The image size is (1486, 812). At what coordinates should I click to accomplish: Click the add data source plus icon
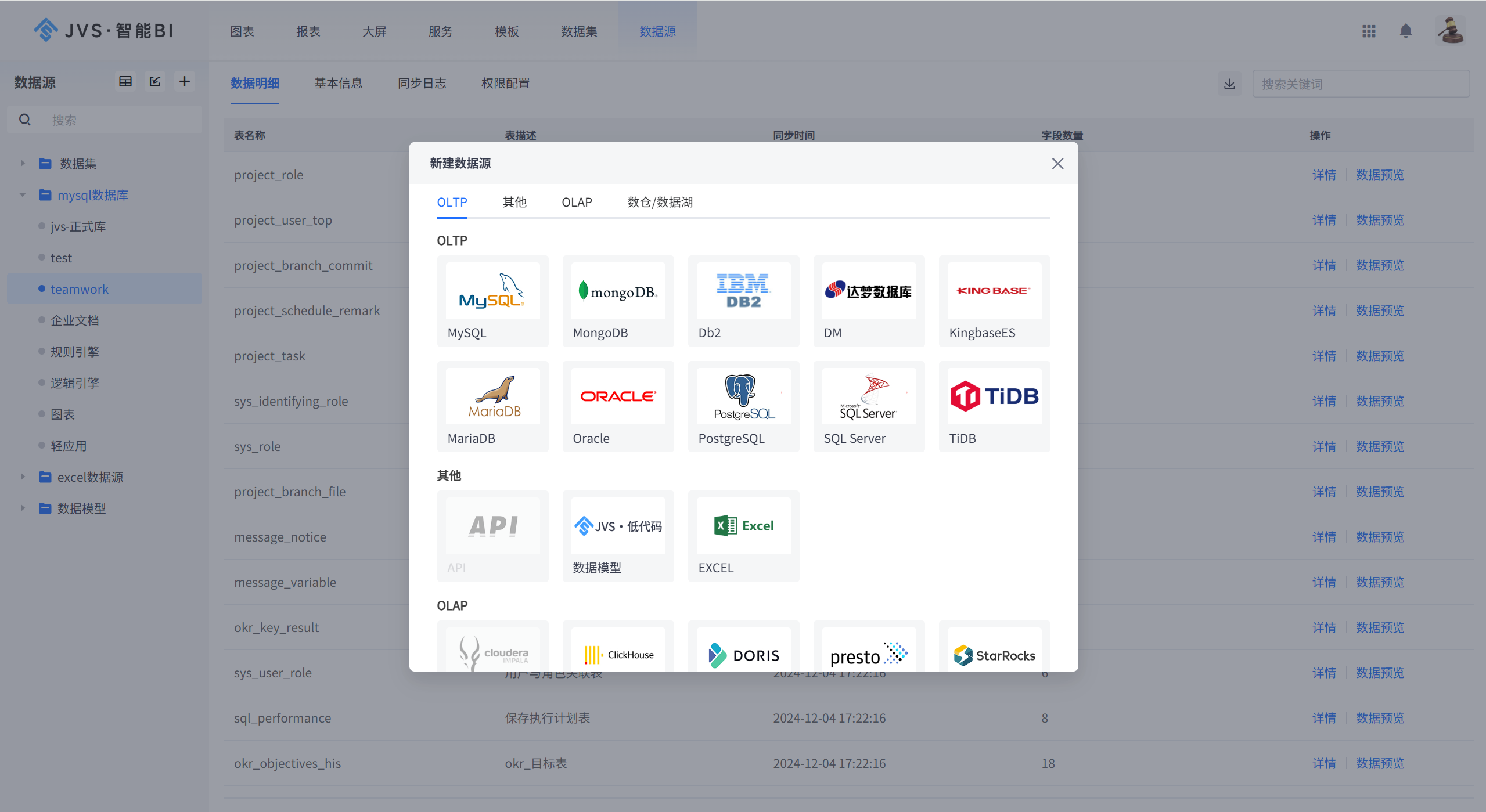pyautogui.click(x=185, y=81)
